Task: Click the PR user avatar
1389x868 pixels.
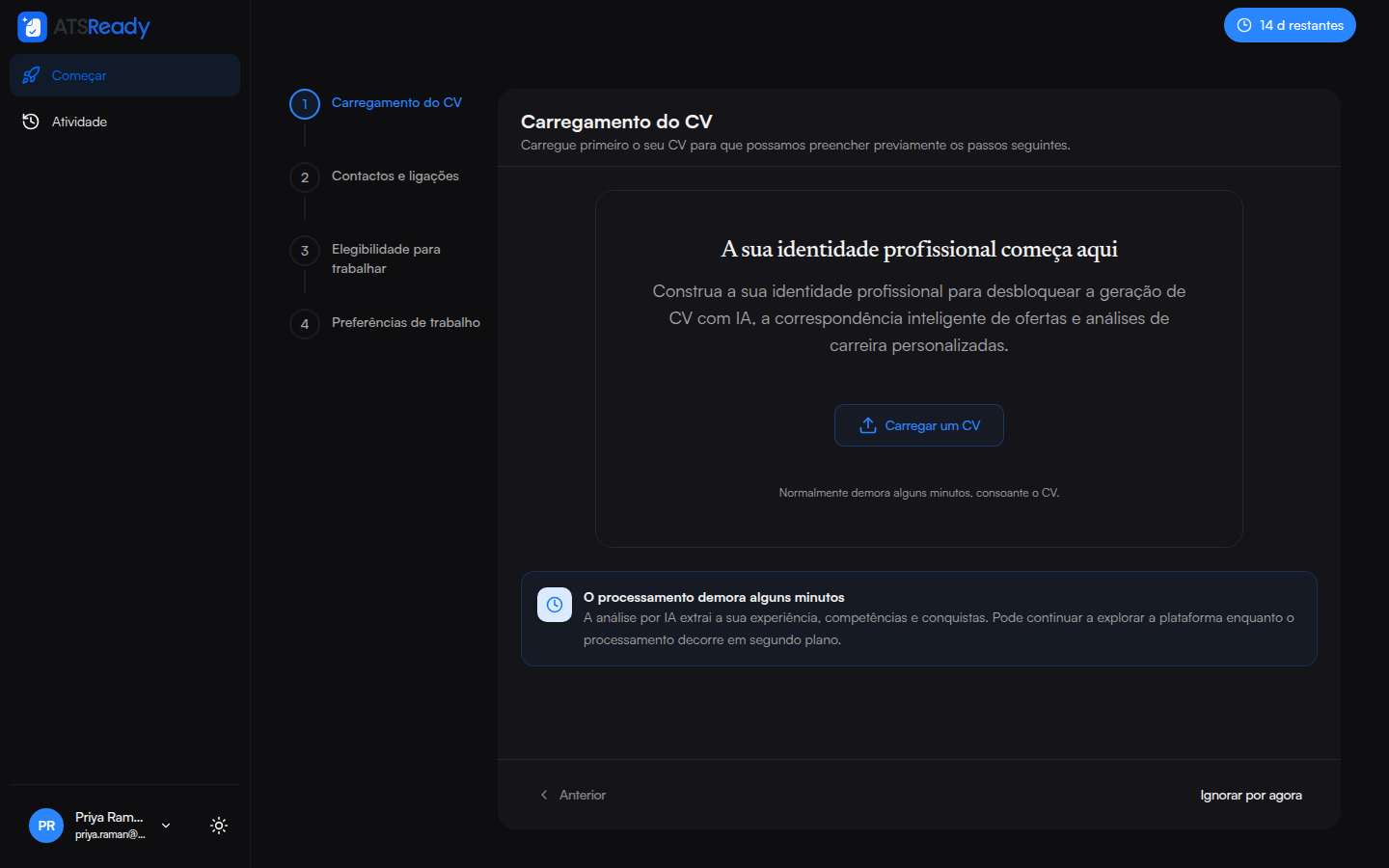Action: click(46, 826)
